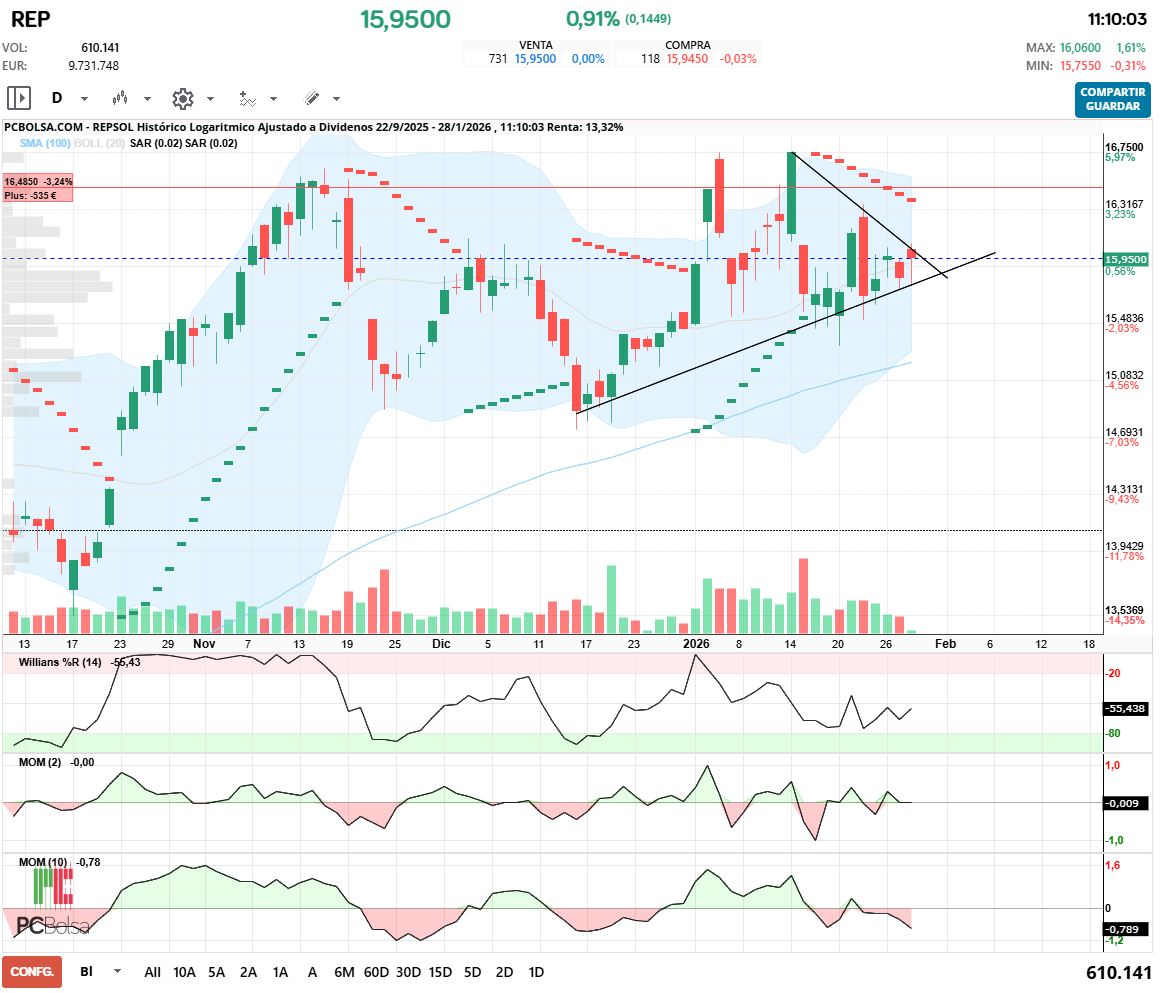Expand the drawing tools dropdown arrow
Image resolution: width=1166 pixels, height=993 pixels.
[x=336, y=99]
